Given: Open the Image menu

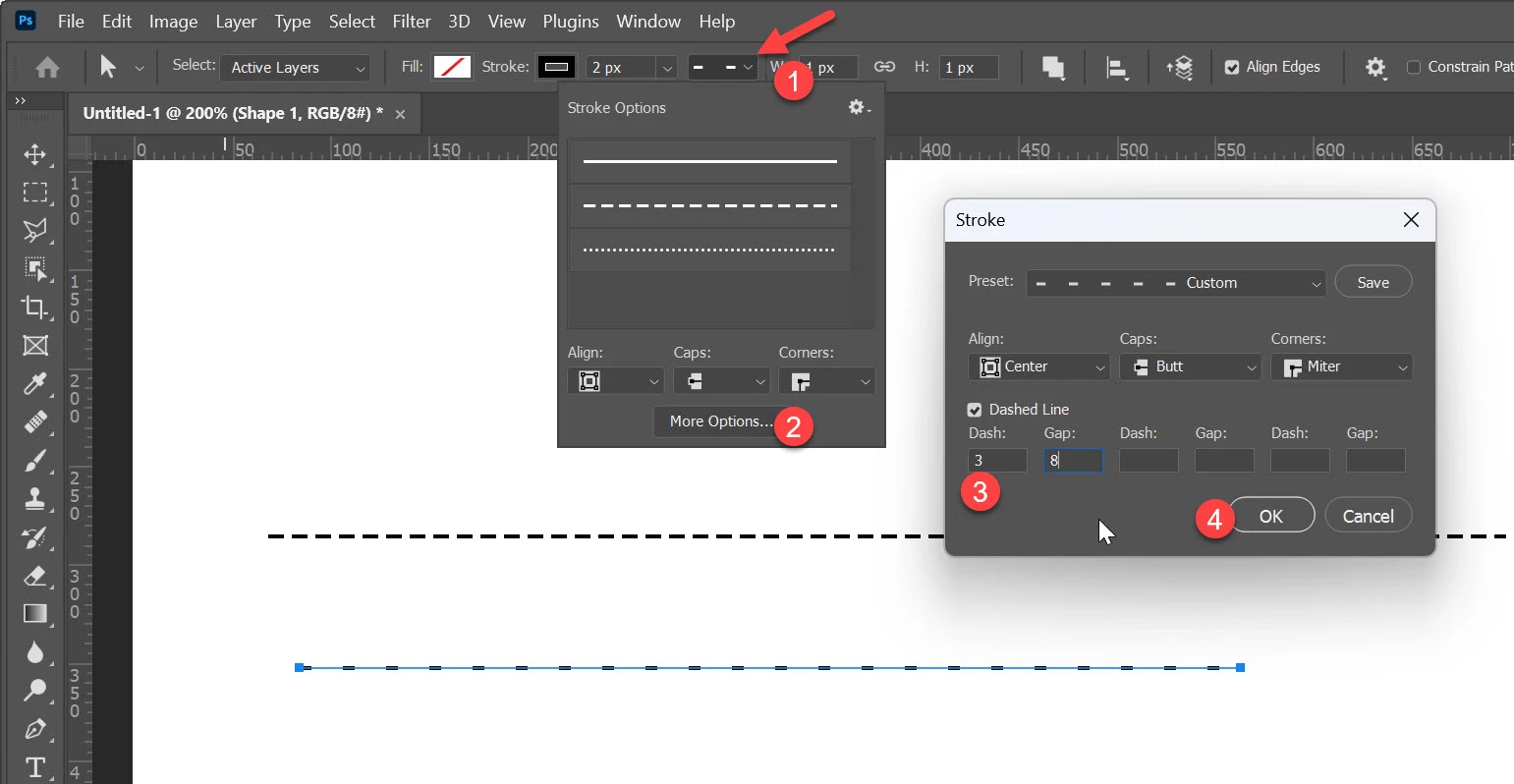Looking at the screenshot, I should coord(173,21).
